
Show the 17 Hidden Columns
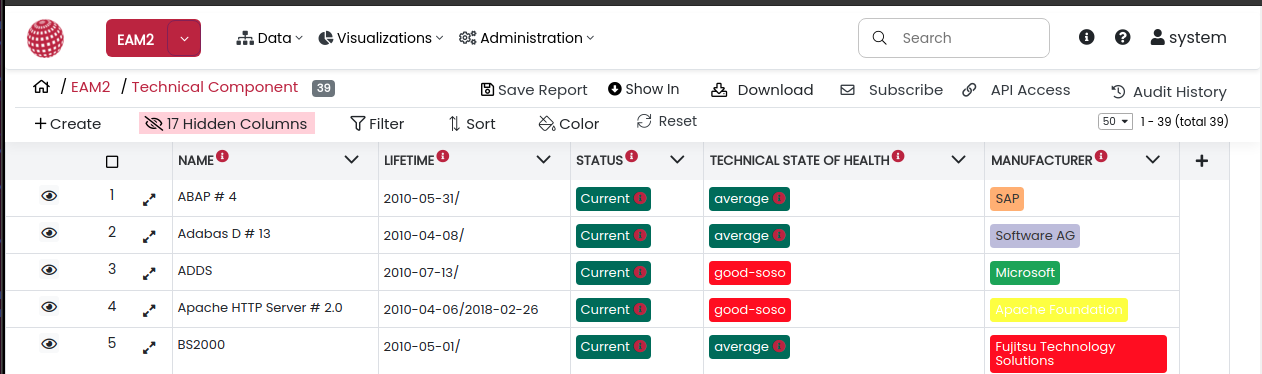click(227, 124)
